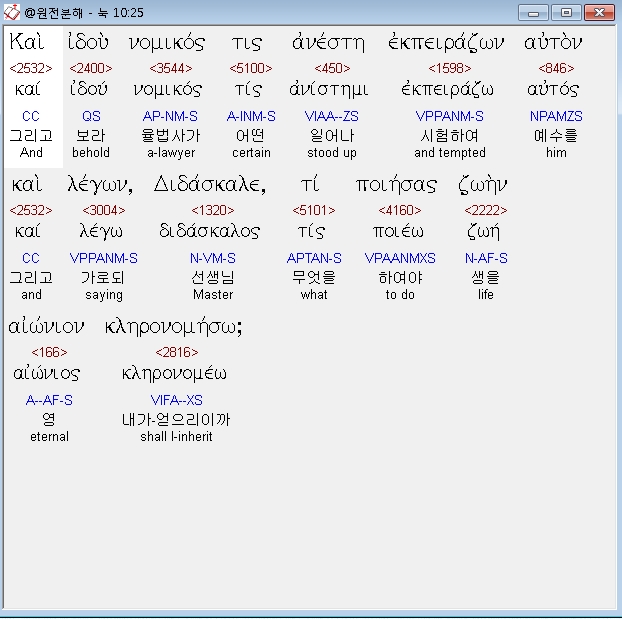Click the Korean gloss 가로되
Viewport: 622px width, 619px height.
coord(103,277)
